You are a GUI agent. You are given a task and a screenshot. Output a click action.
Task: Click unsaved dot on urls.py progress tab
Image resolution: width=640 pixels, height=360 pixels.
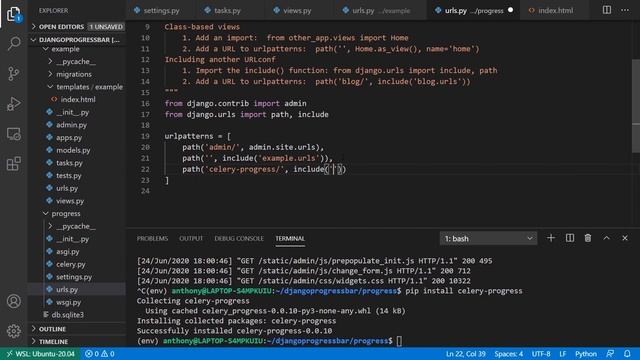510,10
